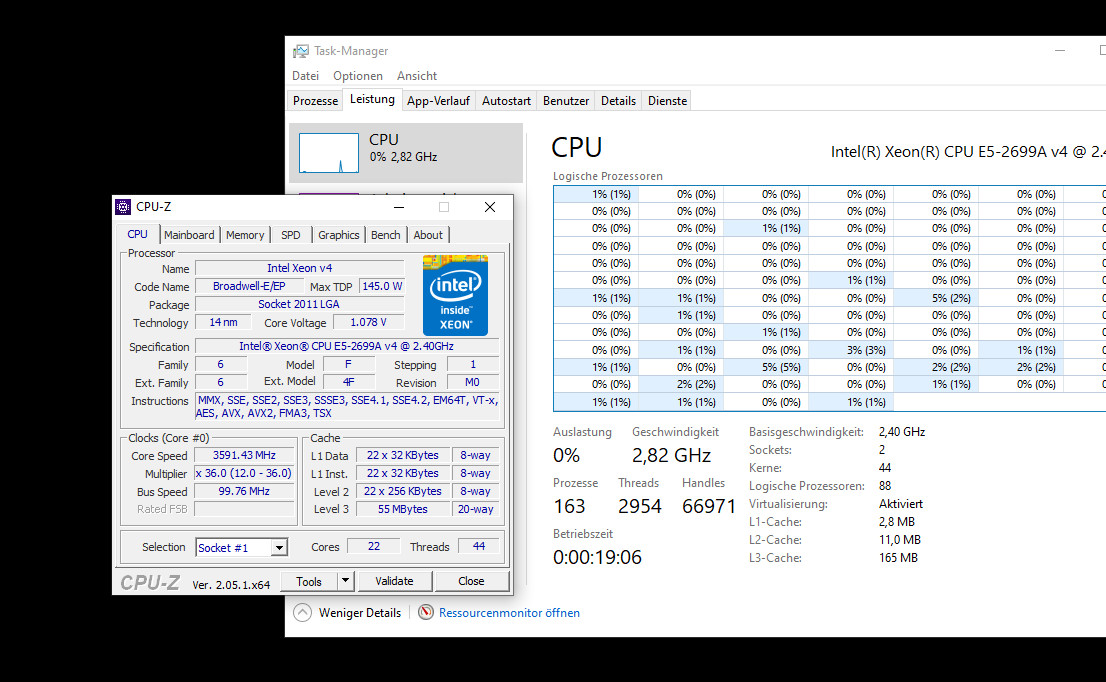The height and width of the screenshot is (682, 1106).
Task: Open the Autostart tab
Action: (506, 101)
